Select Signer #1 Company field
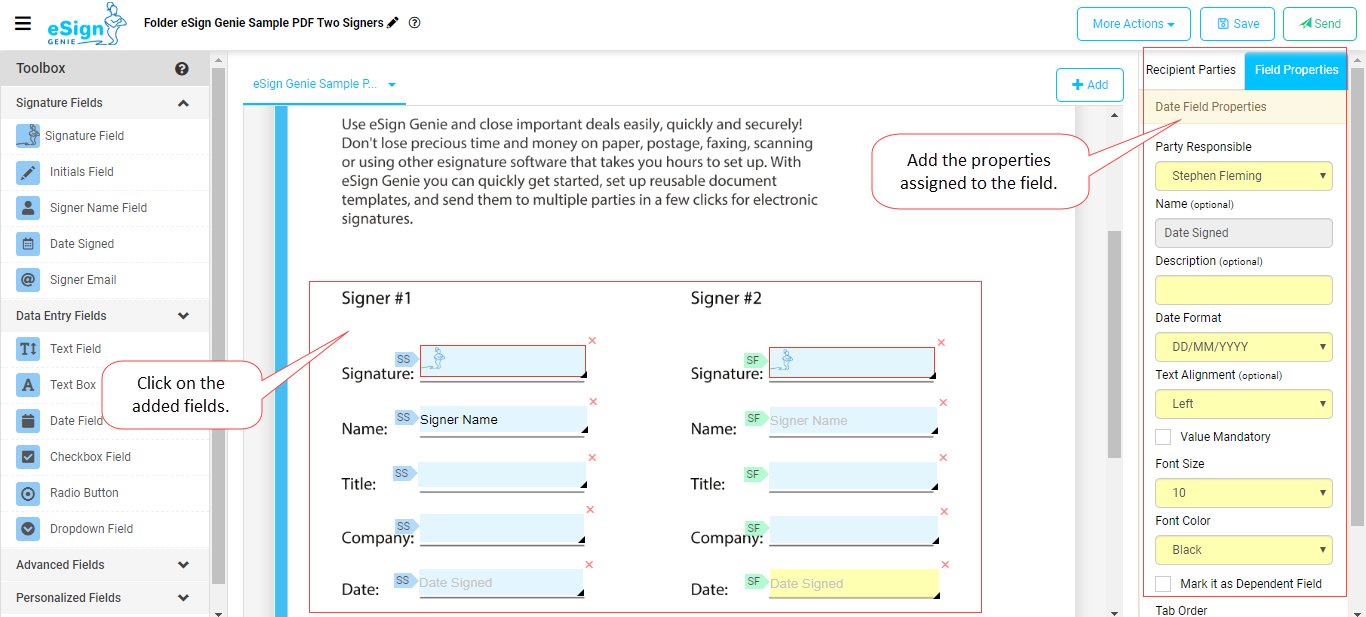 [502, 528]
